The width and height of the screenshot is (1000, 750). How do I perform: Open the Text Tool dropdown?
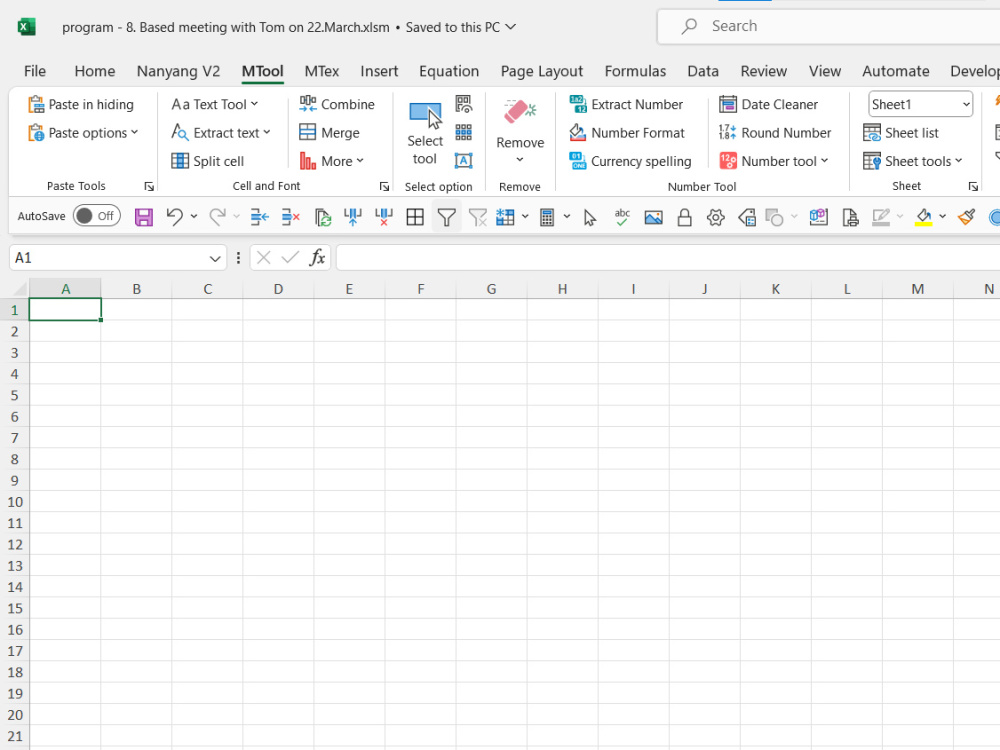[x=215, y=104]
